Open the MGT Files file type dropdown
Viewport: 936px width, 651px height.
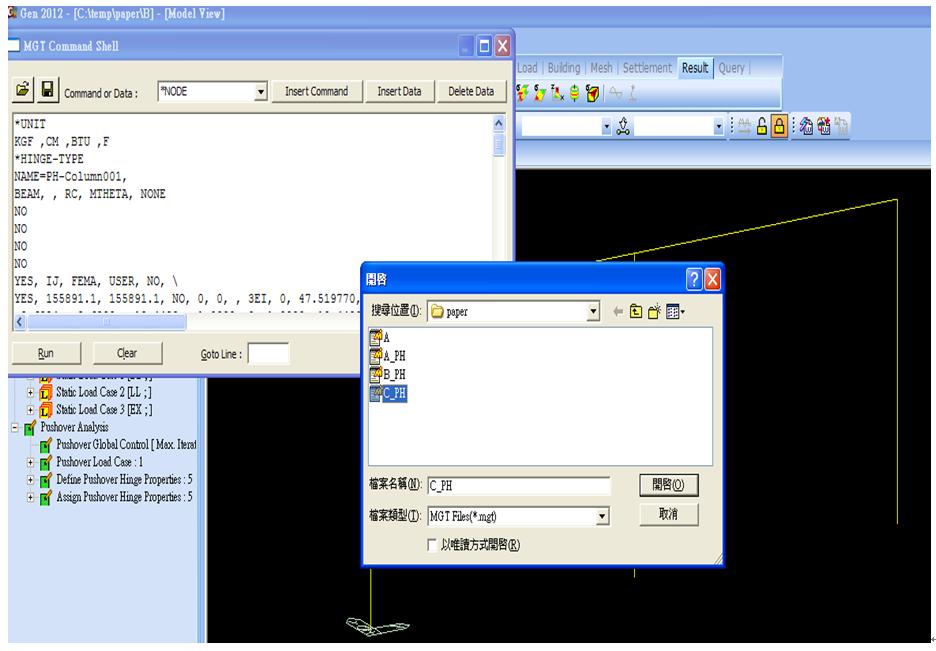pyautogui.click(x=602, y=517)
